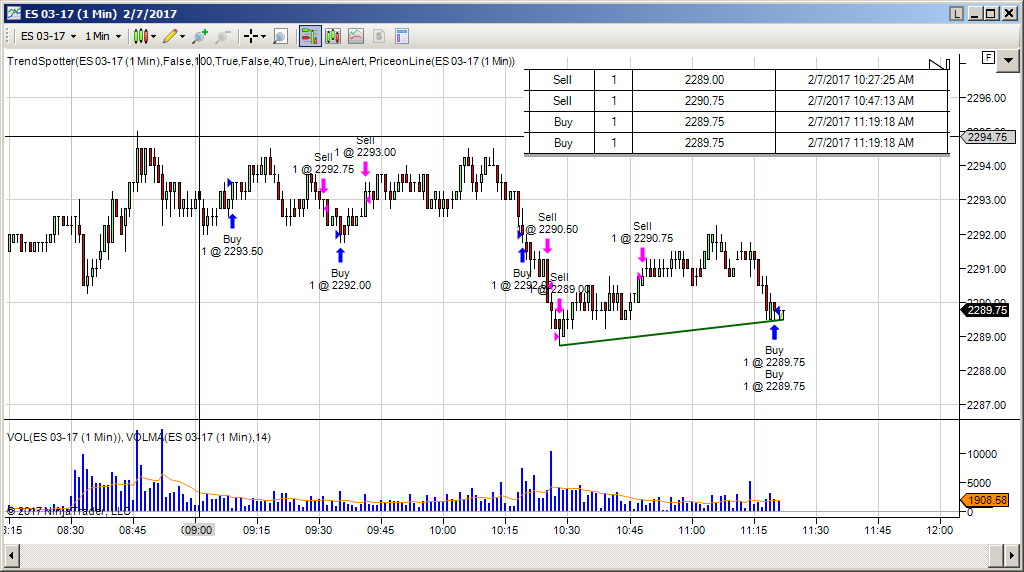Click the NinjaTrader chart icon in title bar
The height and width of the screenshot is (572, 1024).
tap(14, 13)
